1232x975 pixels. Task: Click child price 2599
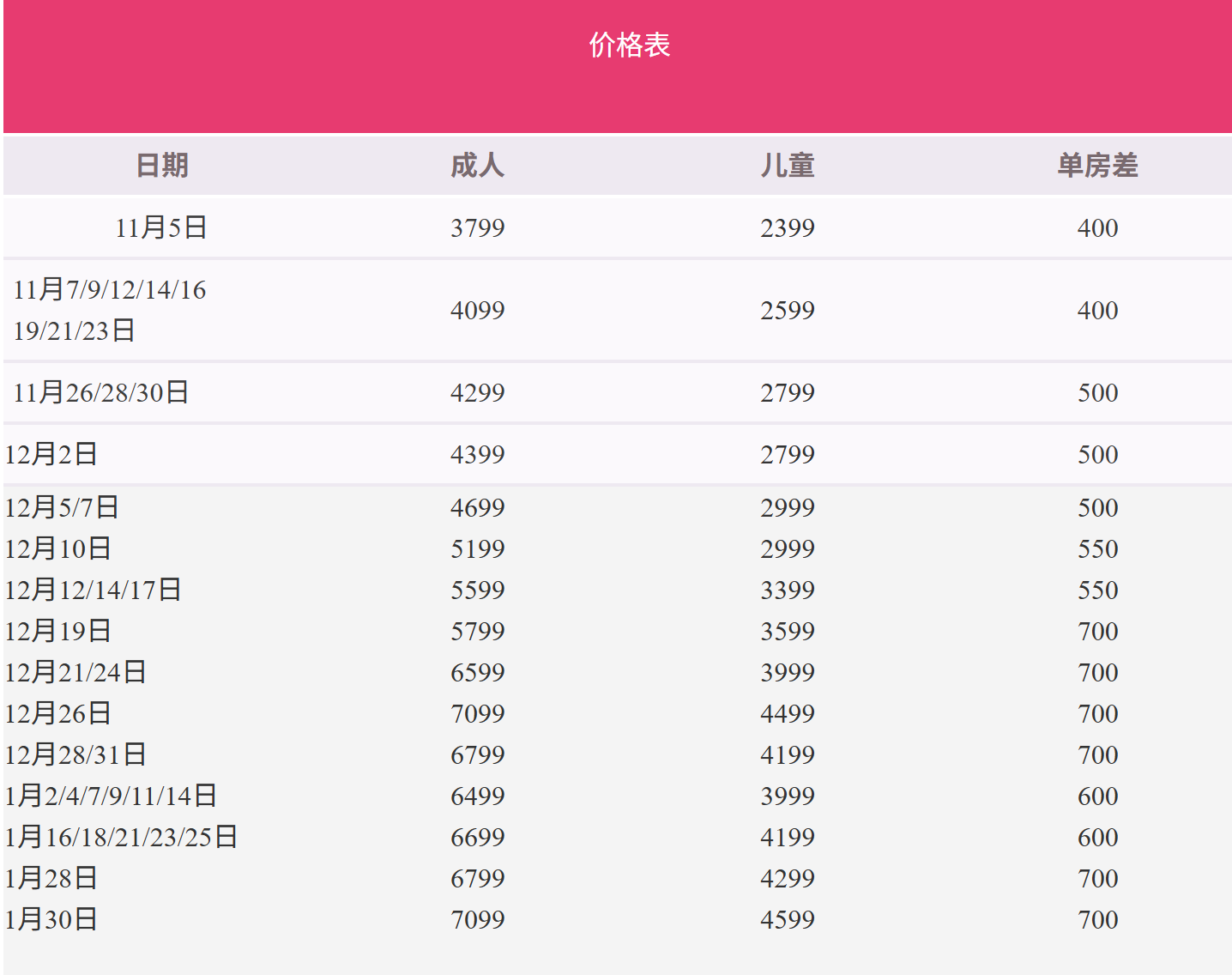[787, 310]
